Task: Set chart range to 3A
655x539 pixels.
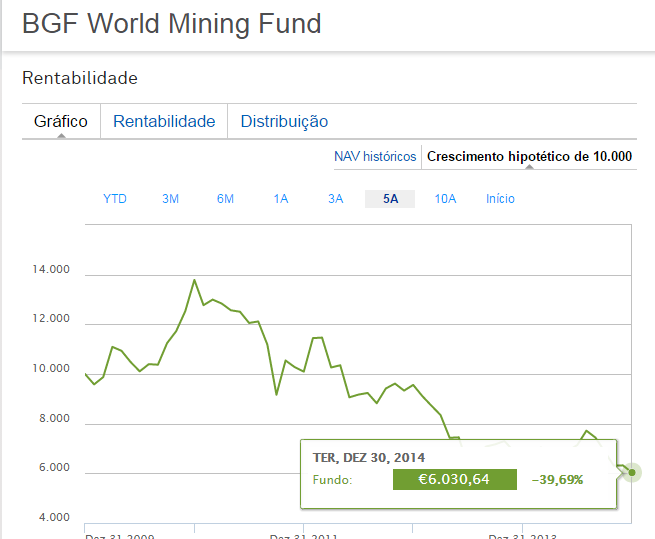Action: pos(335,198)
